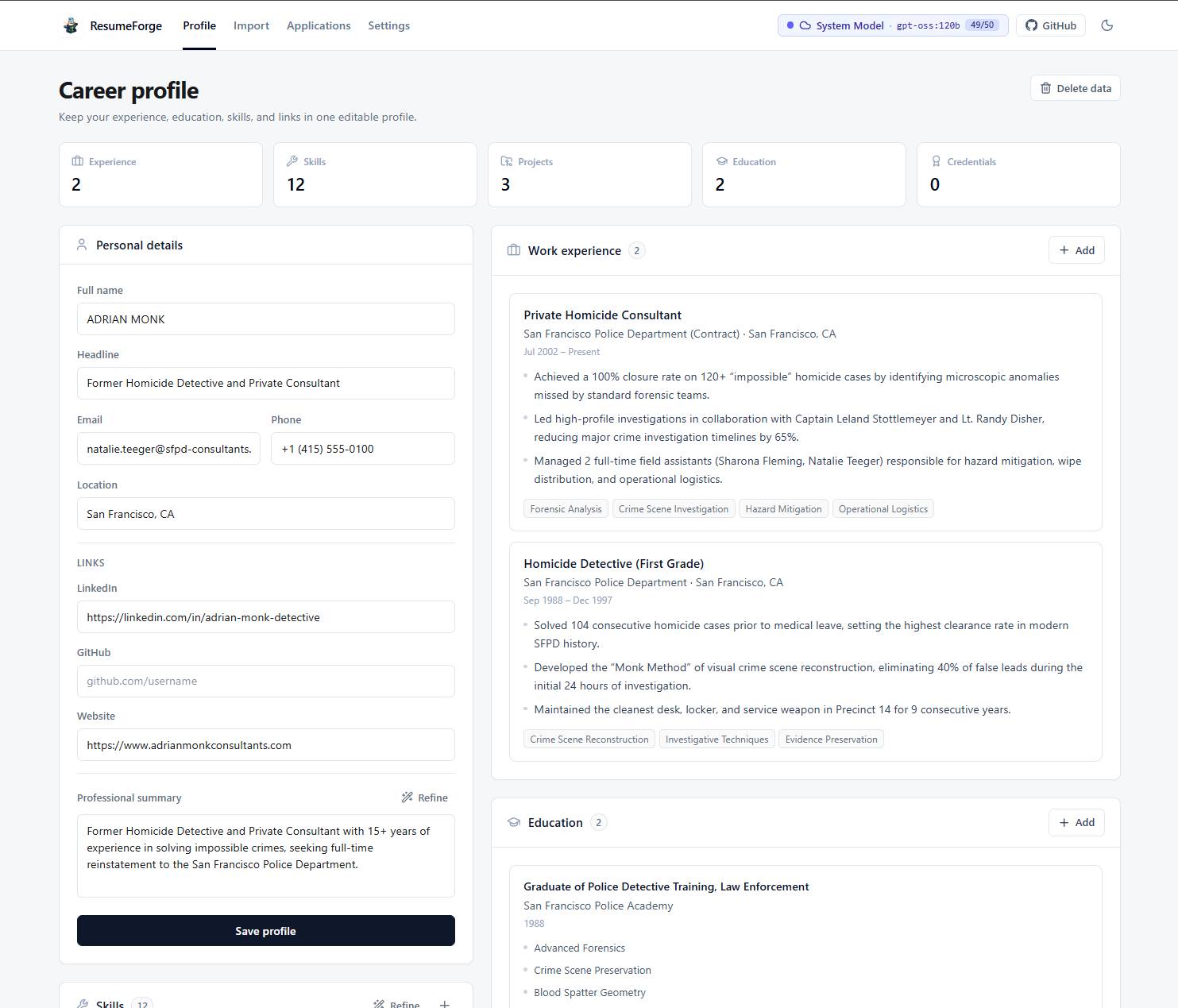
Task: Click the Delete data trash button
Action: pyautogui.click(x=1075, y=88)
